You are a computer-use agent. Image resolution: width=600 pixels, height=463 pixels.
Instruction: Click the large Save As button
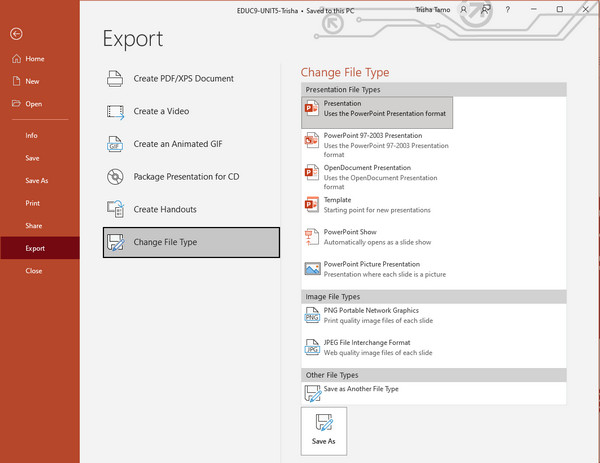[324, 431]
